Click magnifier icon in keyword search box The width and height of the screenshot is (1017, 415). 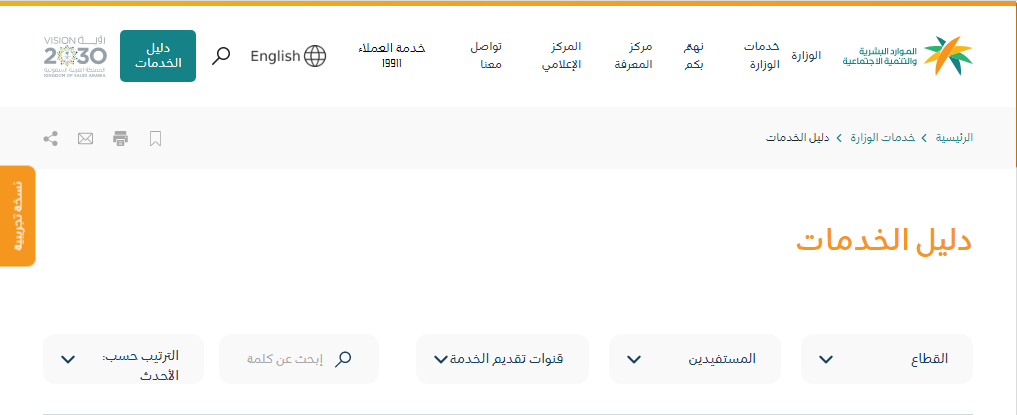343,359
